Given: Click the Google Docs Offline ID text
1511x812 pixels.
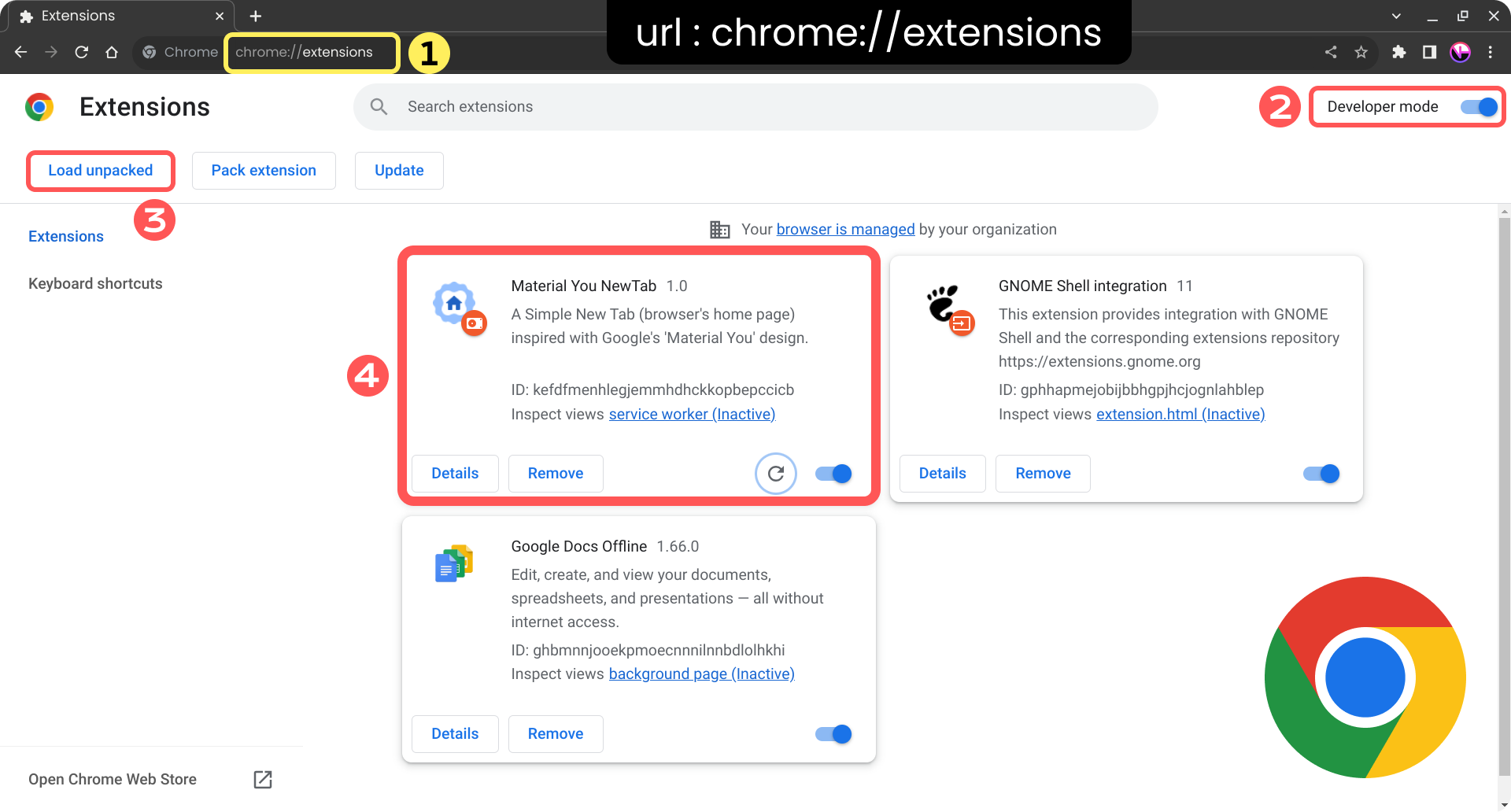Looking at the screenshot, I should (x=648, y=651).
